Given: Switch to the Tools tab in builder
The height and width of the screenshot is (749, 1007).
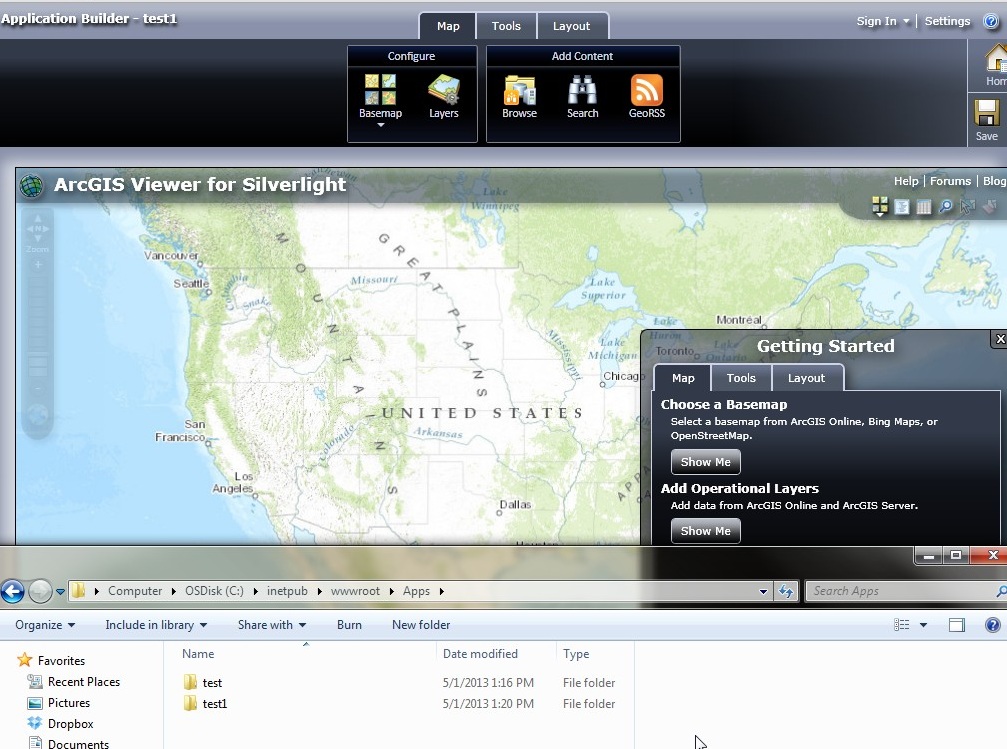Looking at the screenshot, I should click(506, 26).
